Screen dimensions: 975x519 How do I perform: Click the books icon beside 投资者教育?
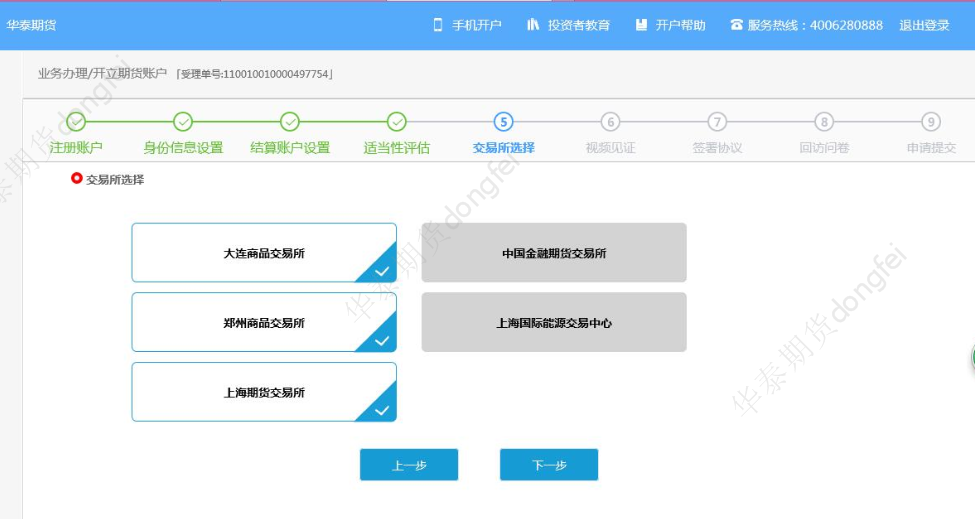coord(533,25)
